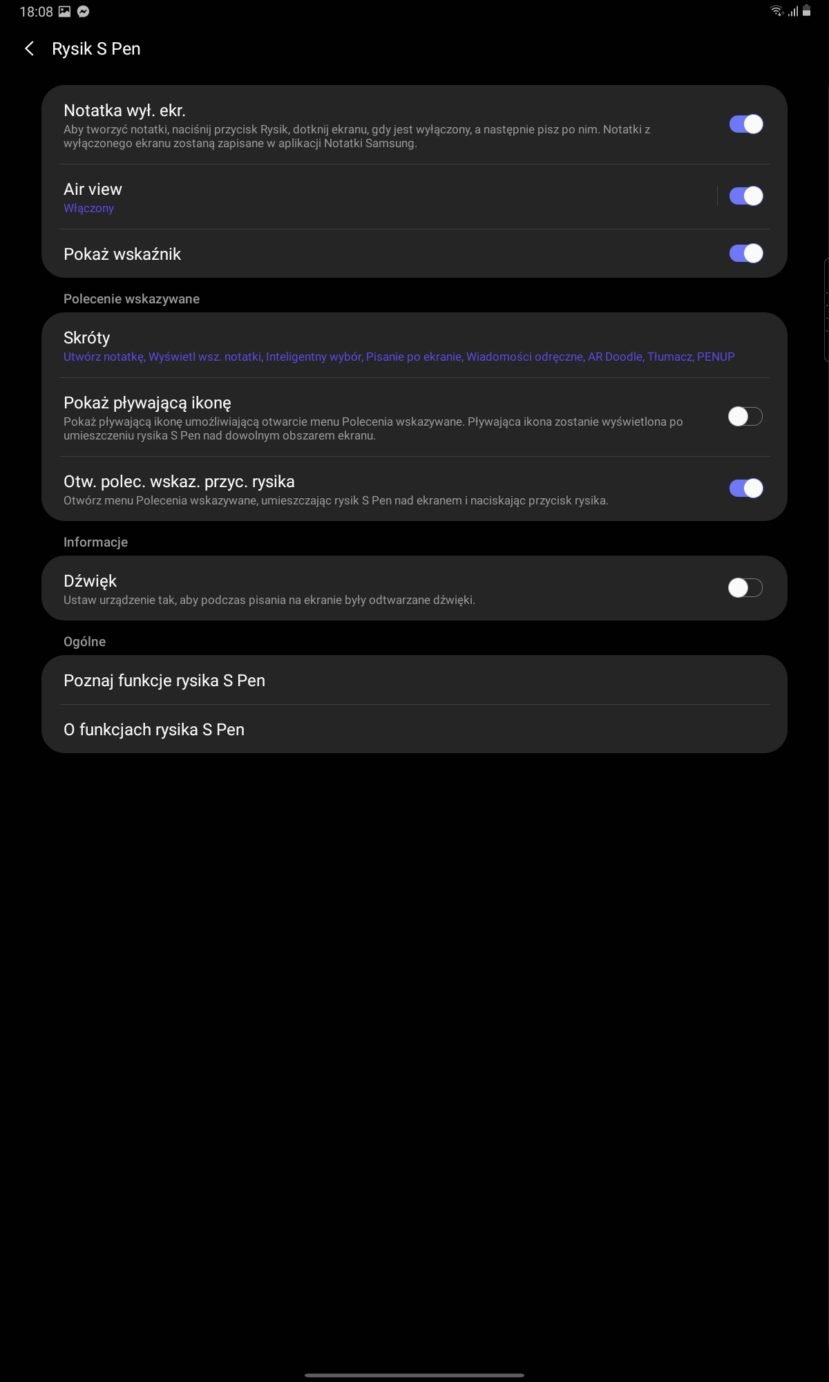Image resolution: width=829 pixels, height=1382 pixels.
Task: Turn off the Air view toggle
Action: pyautogui.click(x=745, y=196)
